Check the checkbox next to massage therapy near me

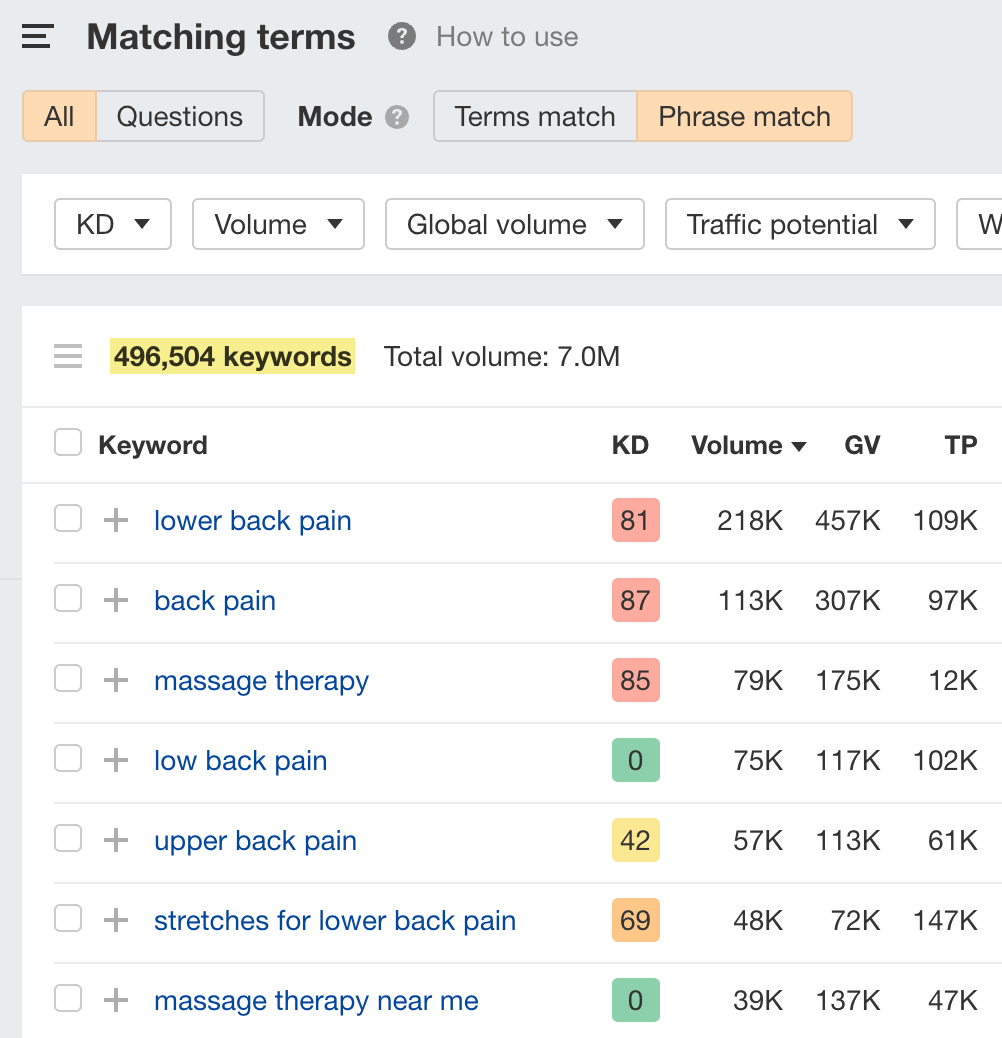click(67, 999)
